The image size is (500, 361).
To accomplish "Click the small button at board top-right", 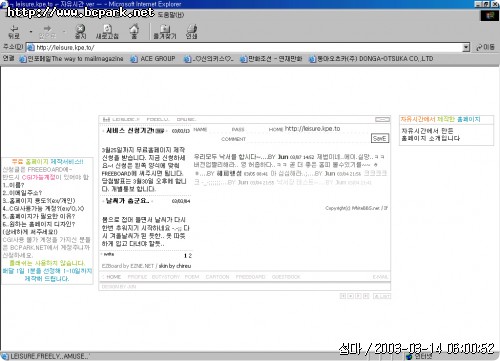I will pyautogui.click(x=382, y=119).
